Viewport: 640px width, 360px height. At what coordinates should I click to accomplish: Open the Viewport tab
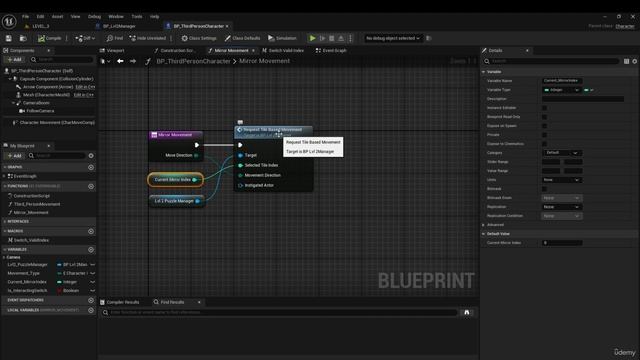112,51
